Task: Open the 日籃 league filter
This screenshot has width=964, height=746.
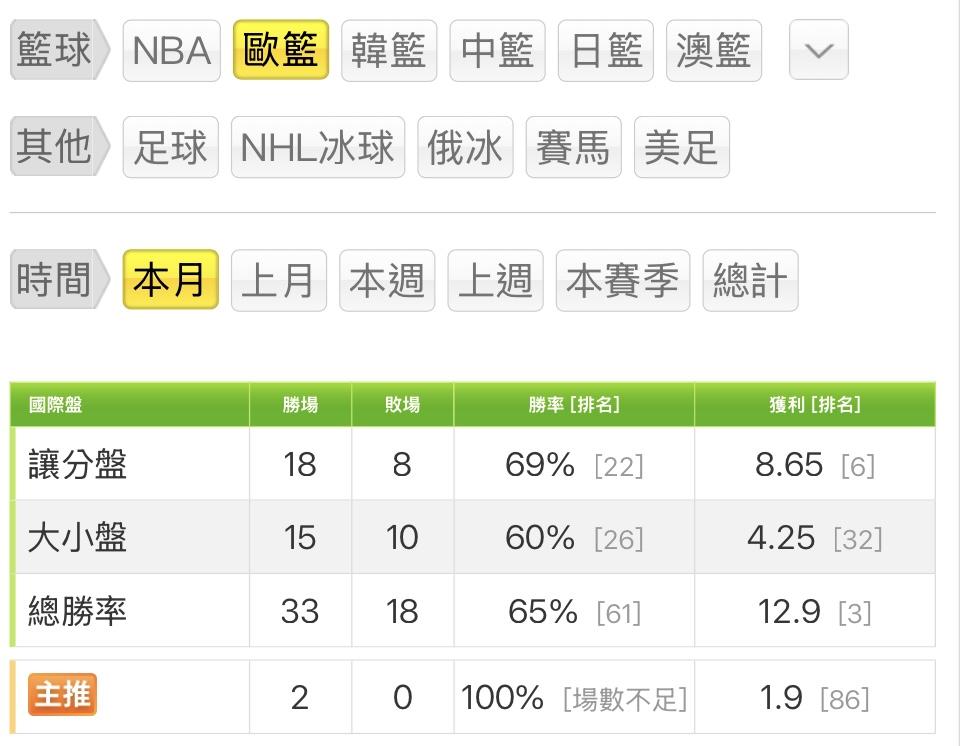Action: coord(605,50)
